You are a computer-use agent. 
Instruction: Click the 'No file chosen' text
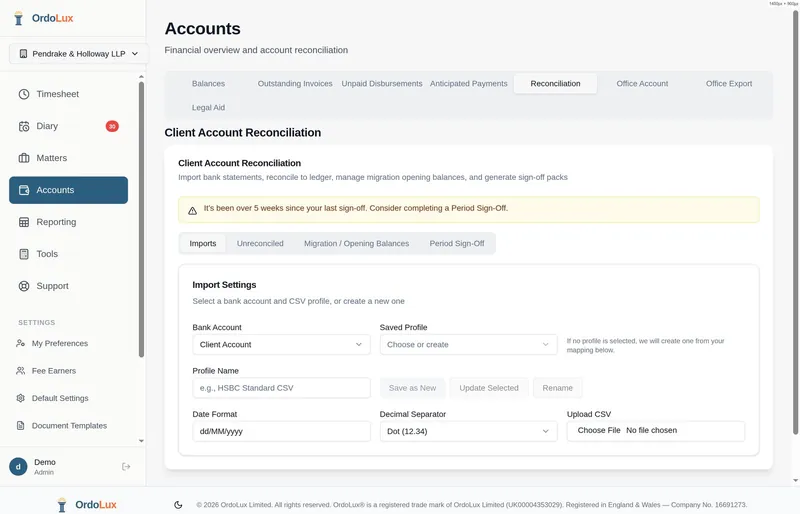(x=652, y=430)
